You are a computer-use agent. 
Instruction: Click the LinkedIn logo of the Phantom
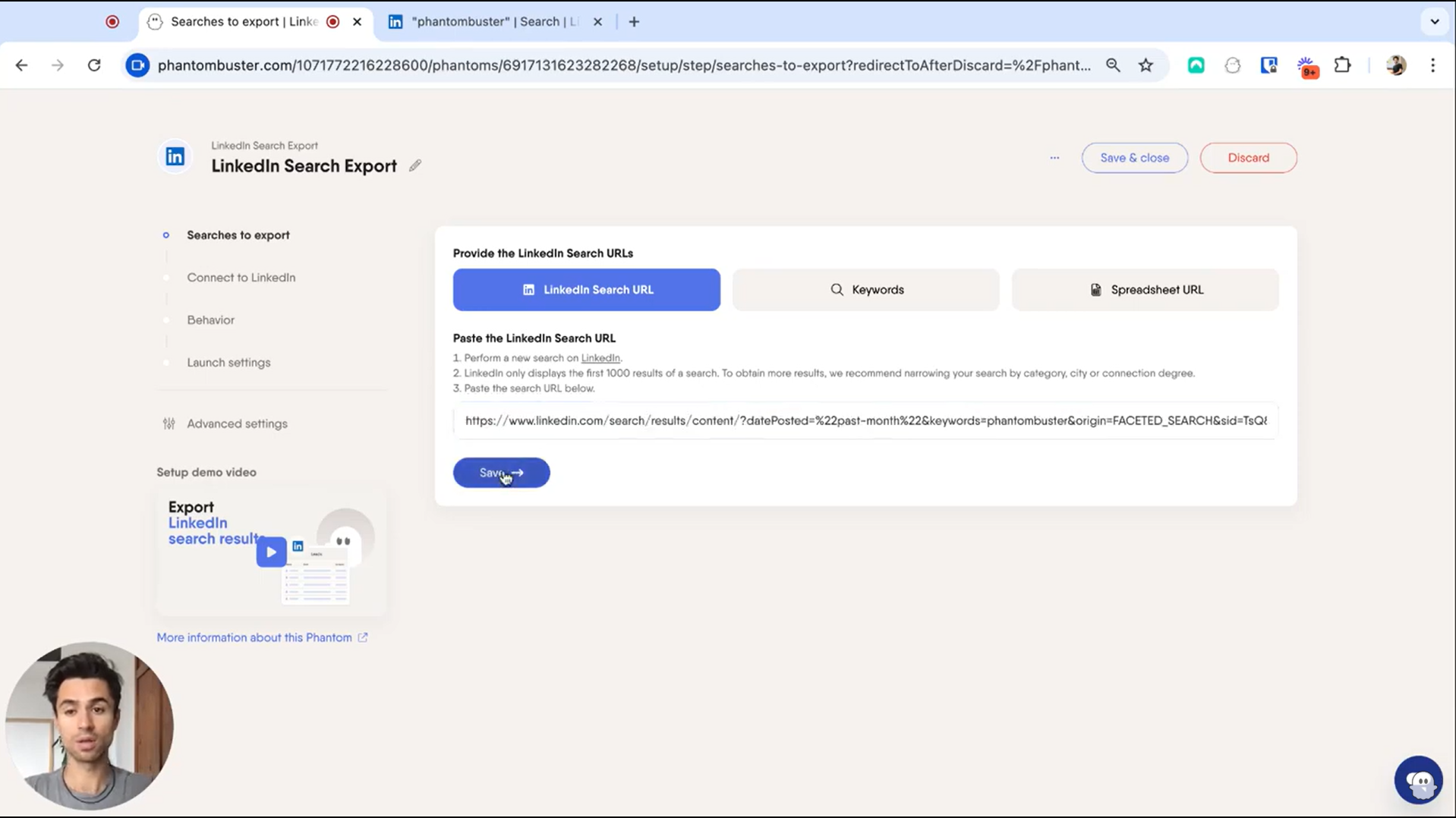(x=174, y=156)
